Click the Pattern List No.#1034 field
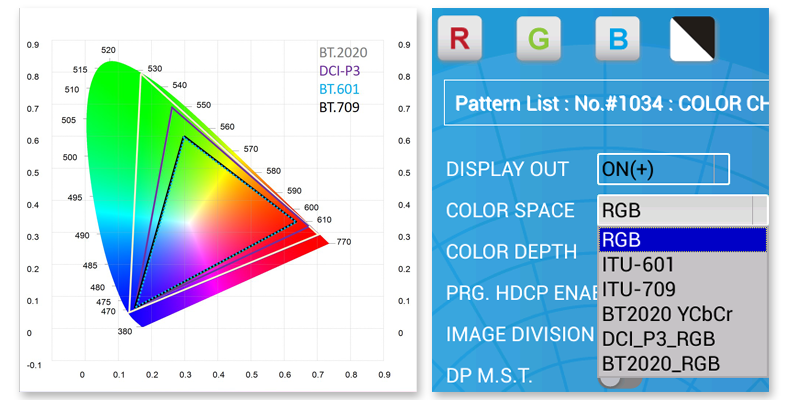Image resolution: width=800 pixels, height=400 pixels. [x=607, y=103]
